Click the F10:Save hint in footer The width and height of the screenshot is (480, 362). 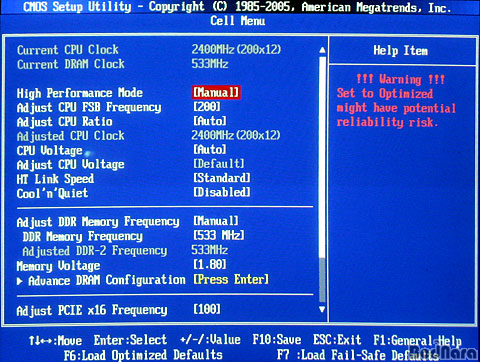click(277, 340)
